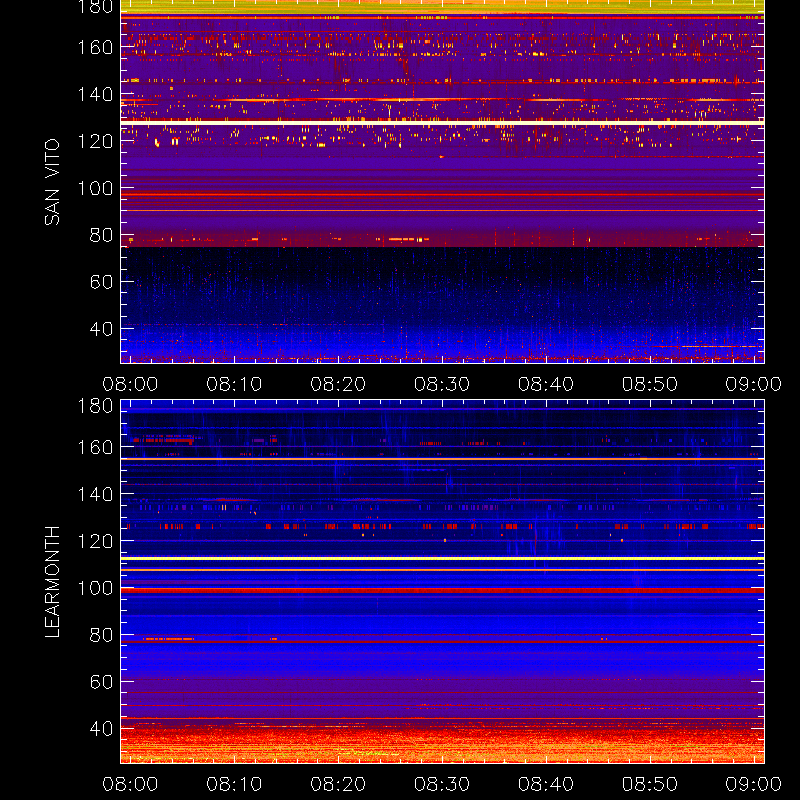Pick the 100 frequency label on Learmonth axis

[x=95, y=588]
